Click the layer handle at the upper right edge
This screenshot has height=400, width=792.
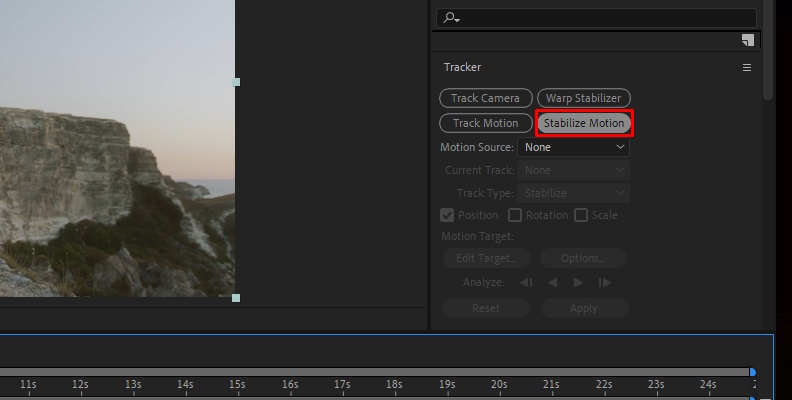coord(236,82)
